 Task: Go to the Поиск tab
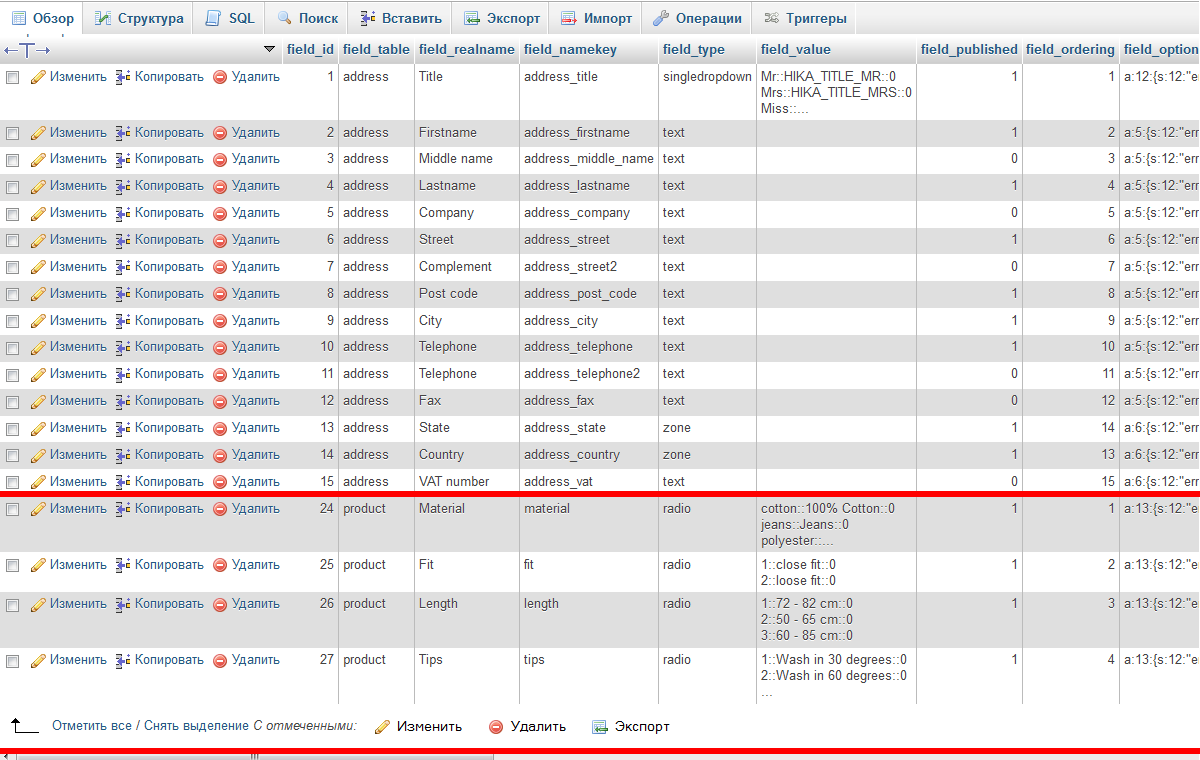pos(308,18)
